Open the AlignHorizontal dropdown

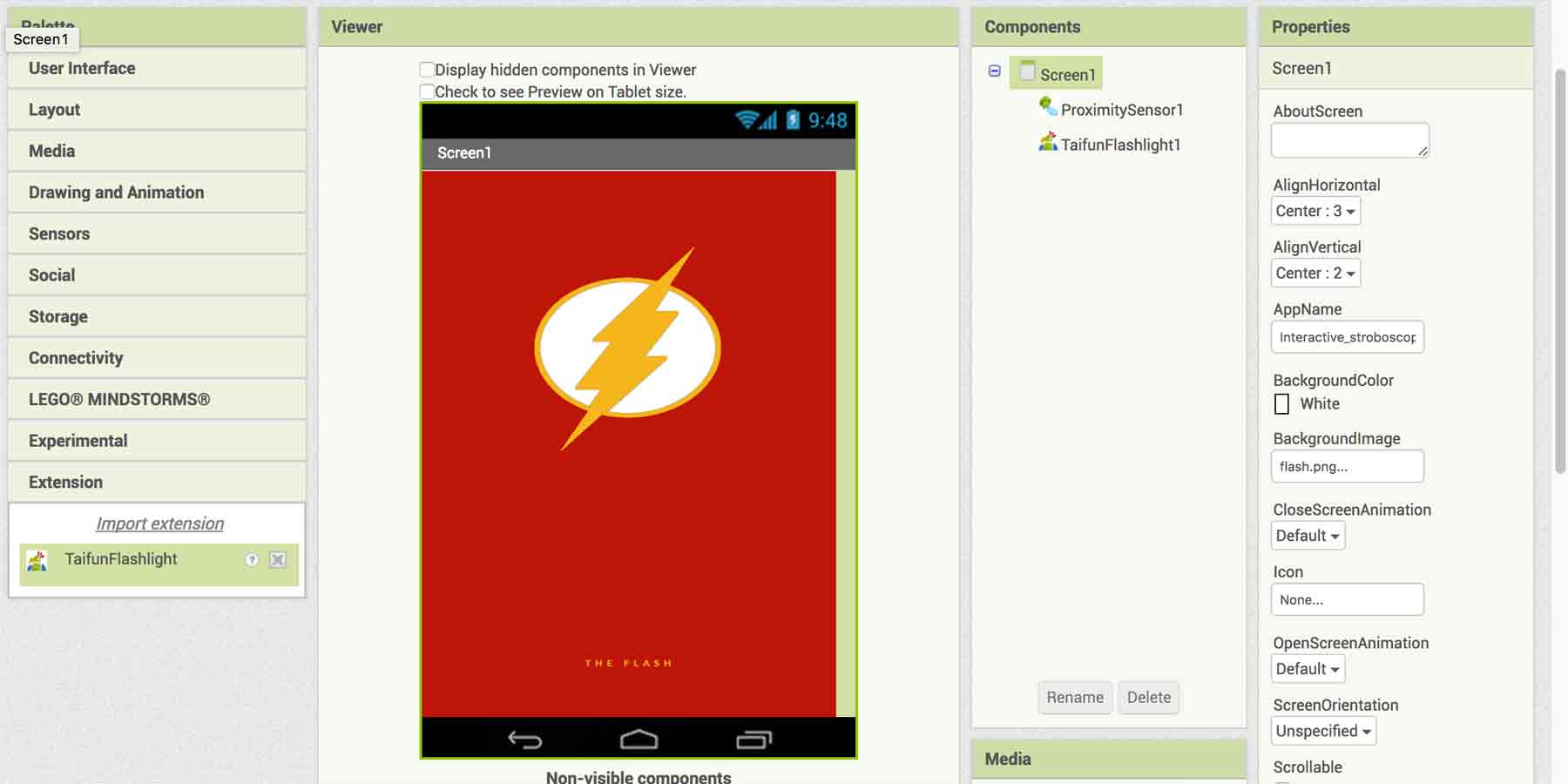[x=1315, y=211]
